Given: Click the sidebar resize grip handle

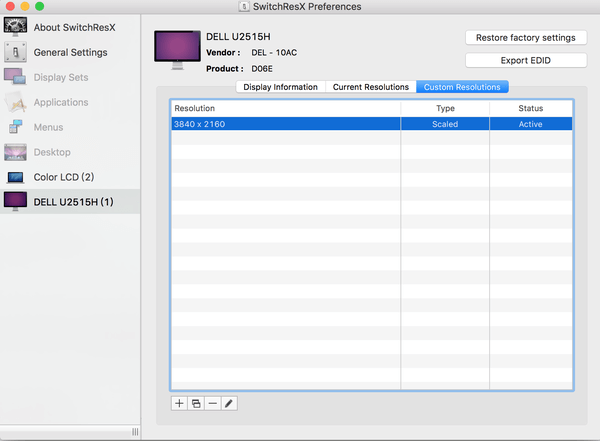Looking at the screenshot, I should pyautogui.click(x=135, y=432).
